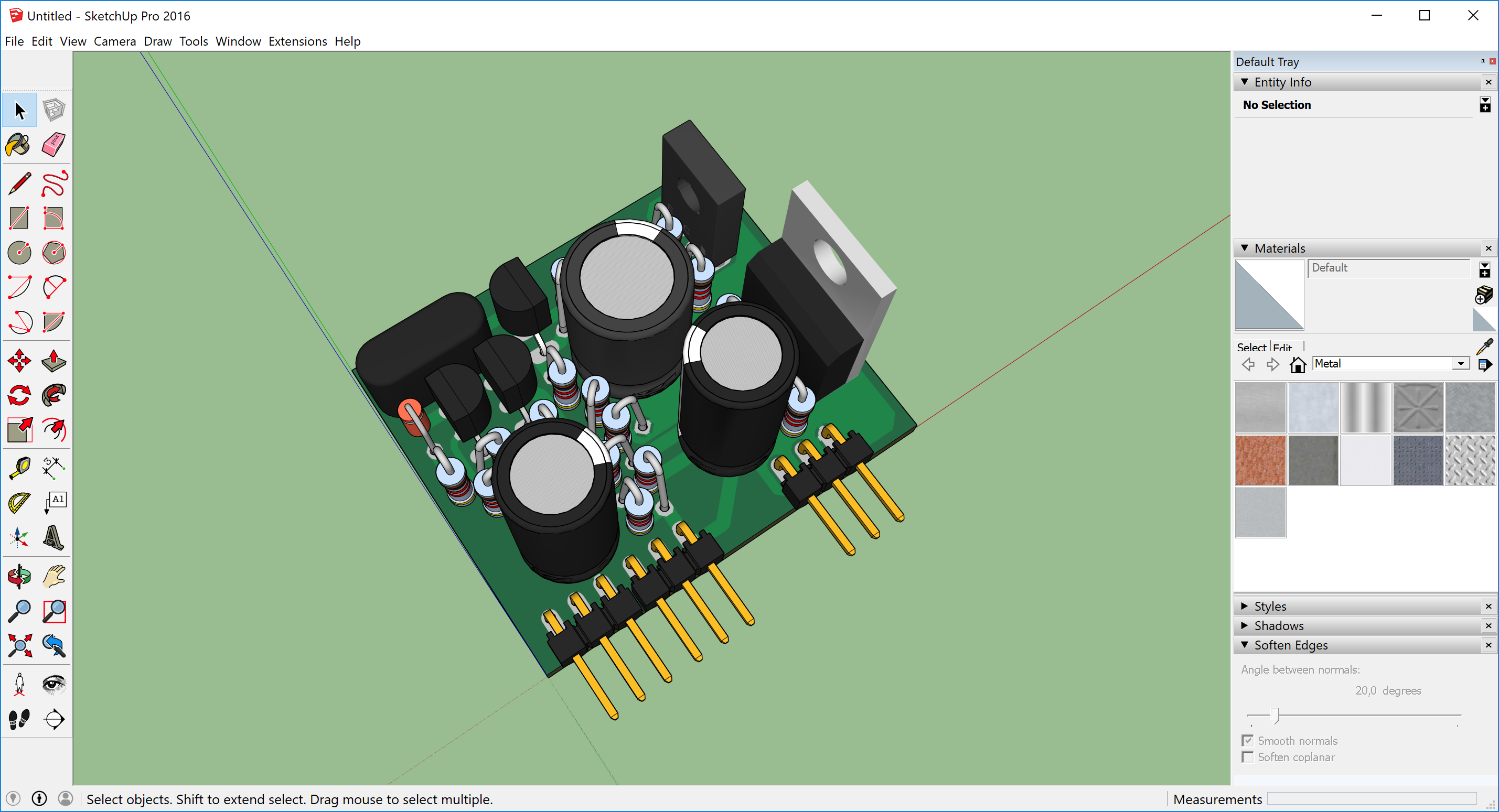Open the materials Details menu arrow

pos(1485,365)
